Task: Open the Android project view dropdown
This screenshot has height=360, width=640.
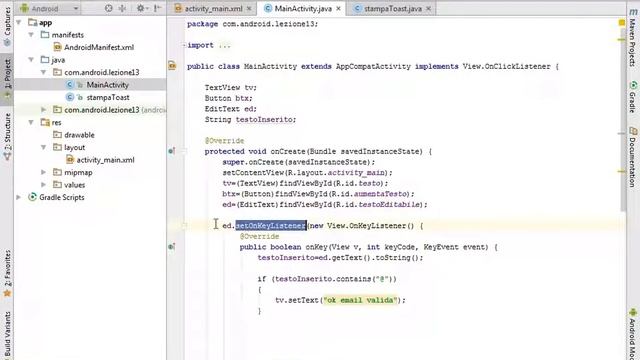Action: tap(49, 8)
